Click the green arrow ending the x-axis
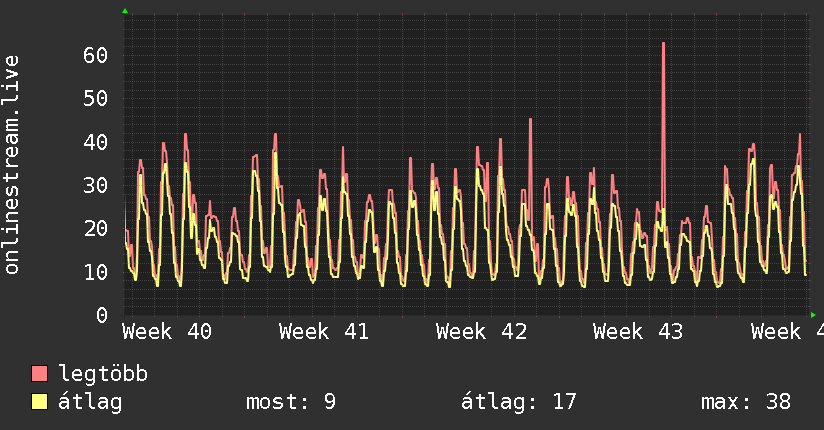This screenshot has width=824, height=430. pos(813,315)
